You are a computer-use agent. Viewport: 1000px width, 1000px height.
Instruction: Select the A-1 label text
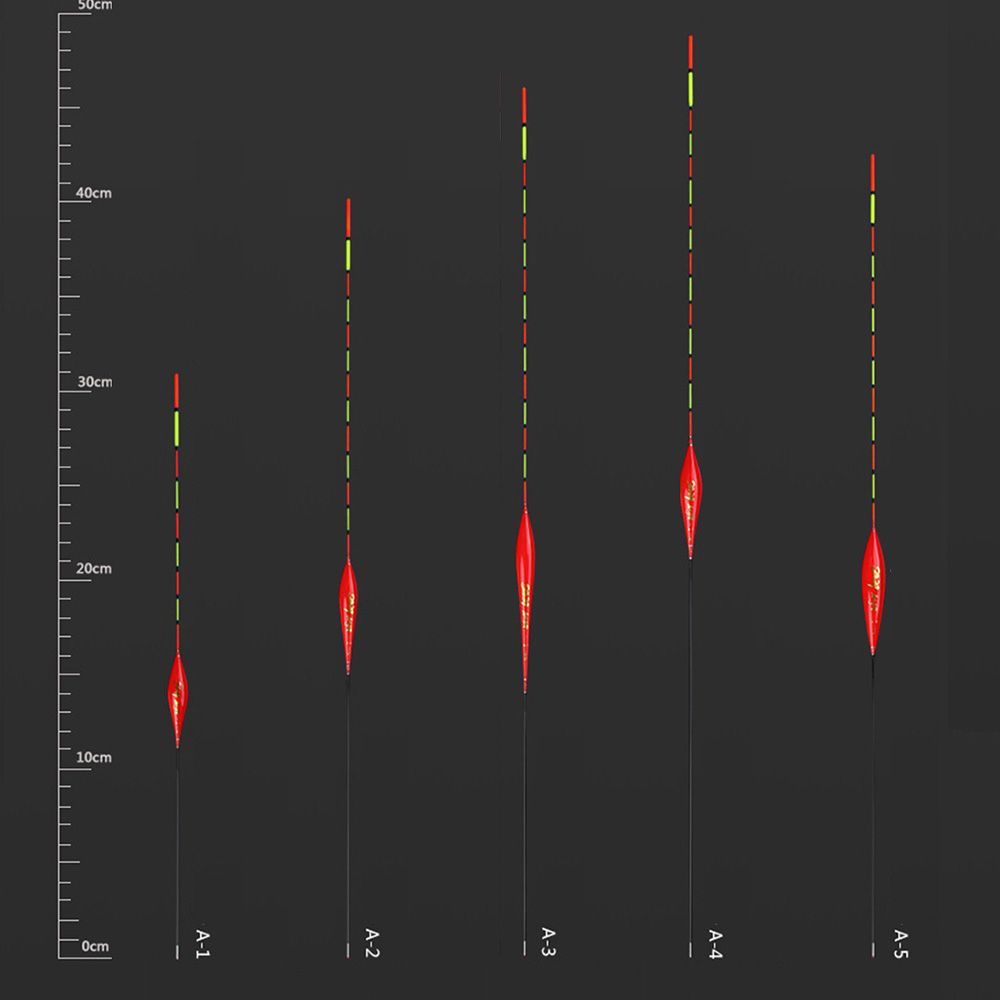[x=202, y=943]
